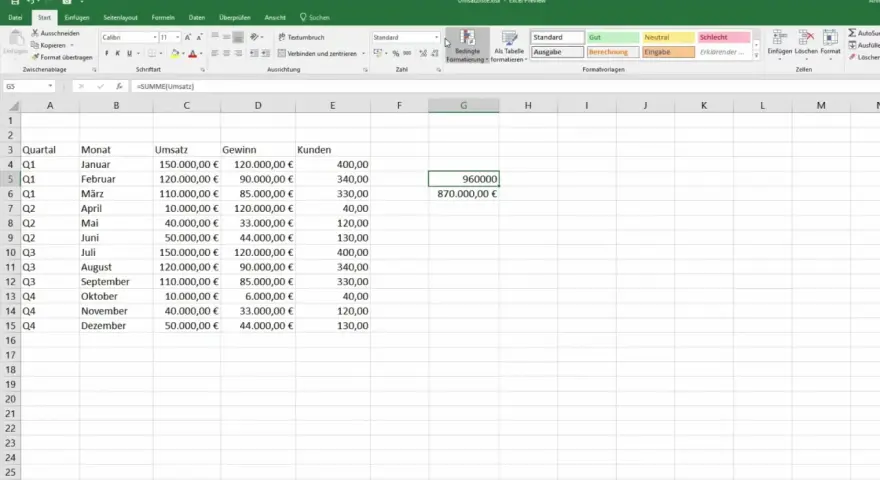Apply the Schlecht cell style
Screen dimensions: 880x480
(723, 37)
